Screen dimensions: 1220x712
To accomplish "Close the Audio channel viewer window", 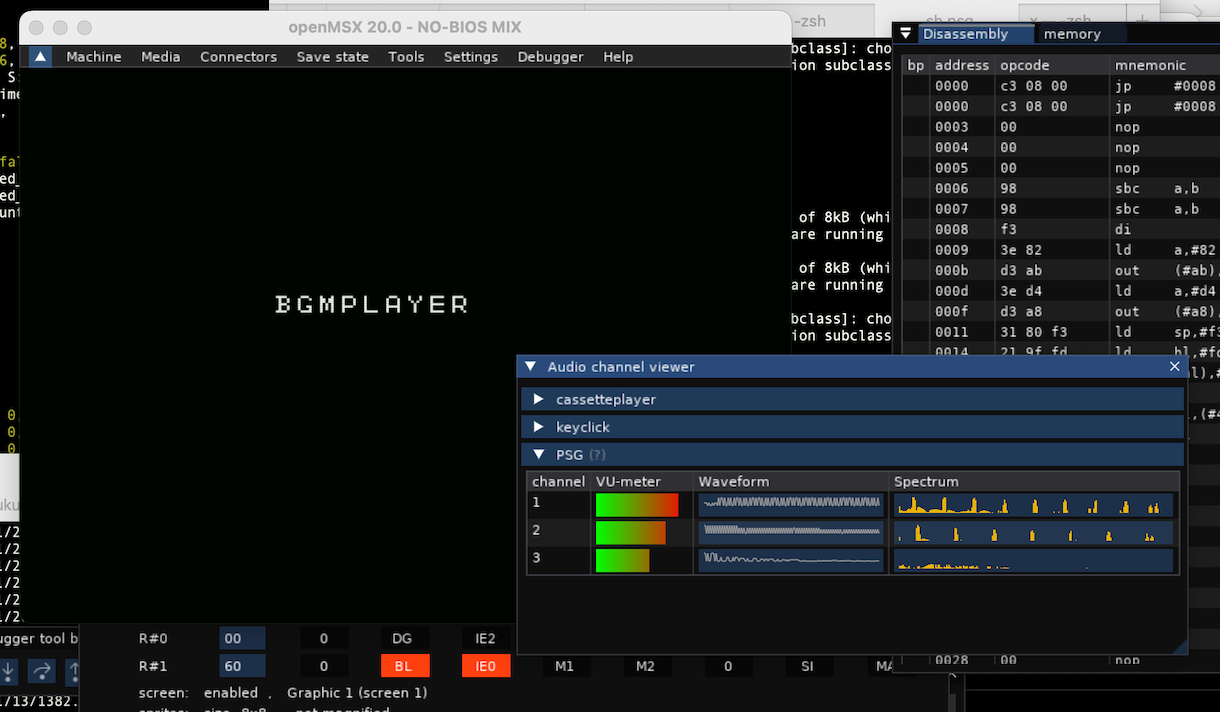I will (1175, 367).
